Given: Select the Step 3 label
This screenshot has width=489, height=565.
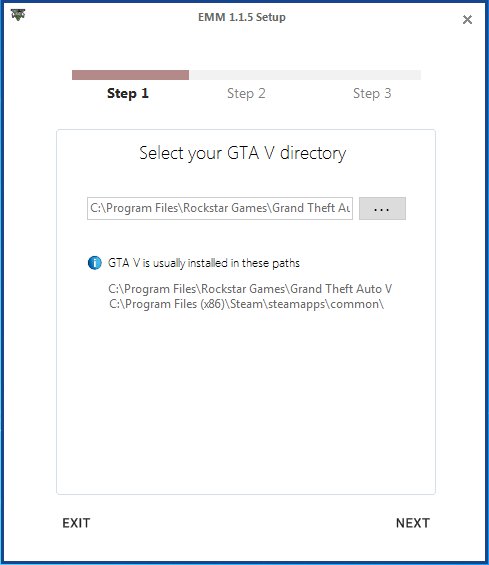Looking at the screenshot, I should click(x=372, y=94).
